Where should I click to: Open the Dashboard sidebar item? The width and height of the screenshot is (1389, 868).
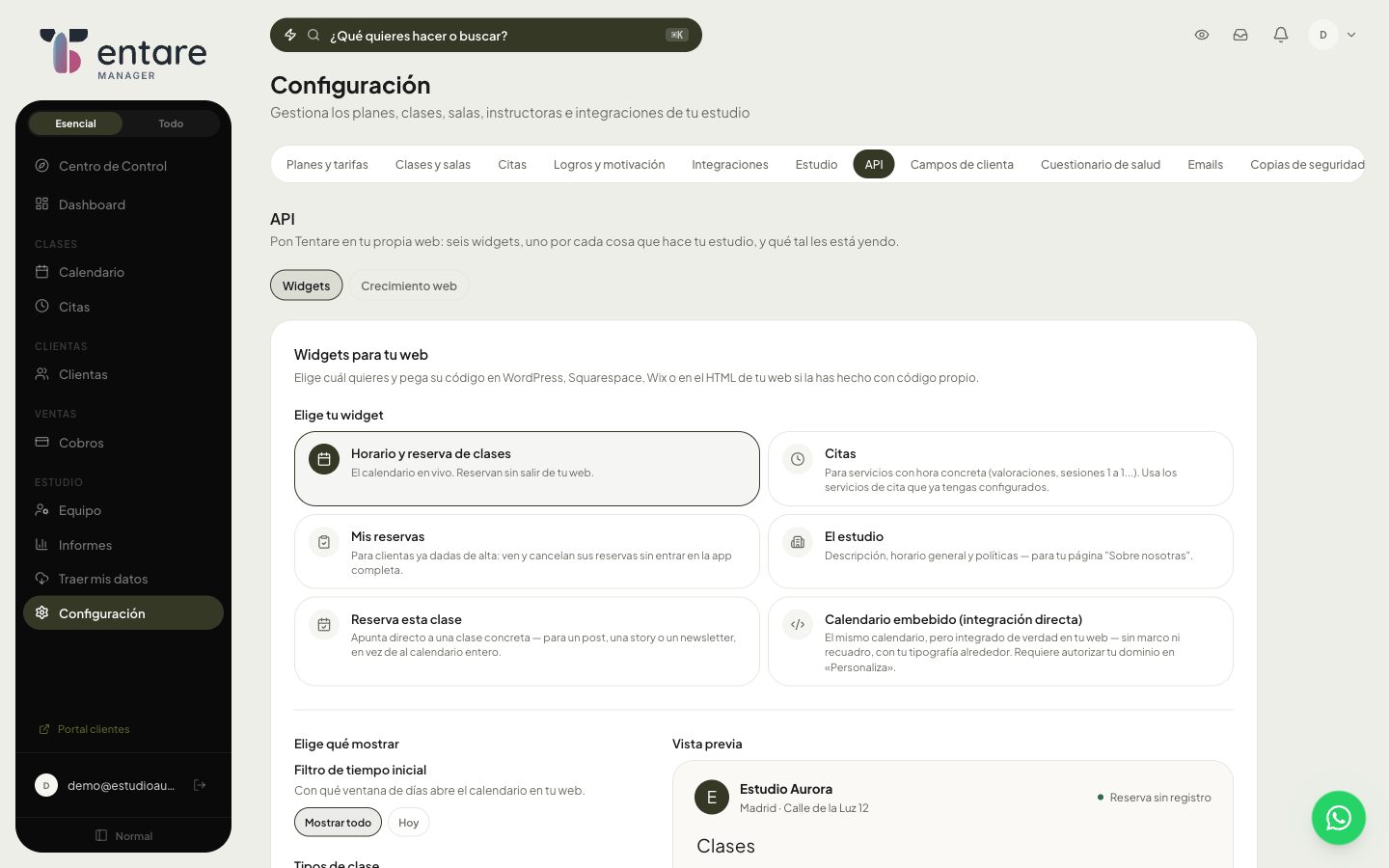point(123,204)
